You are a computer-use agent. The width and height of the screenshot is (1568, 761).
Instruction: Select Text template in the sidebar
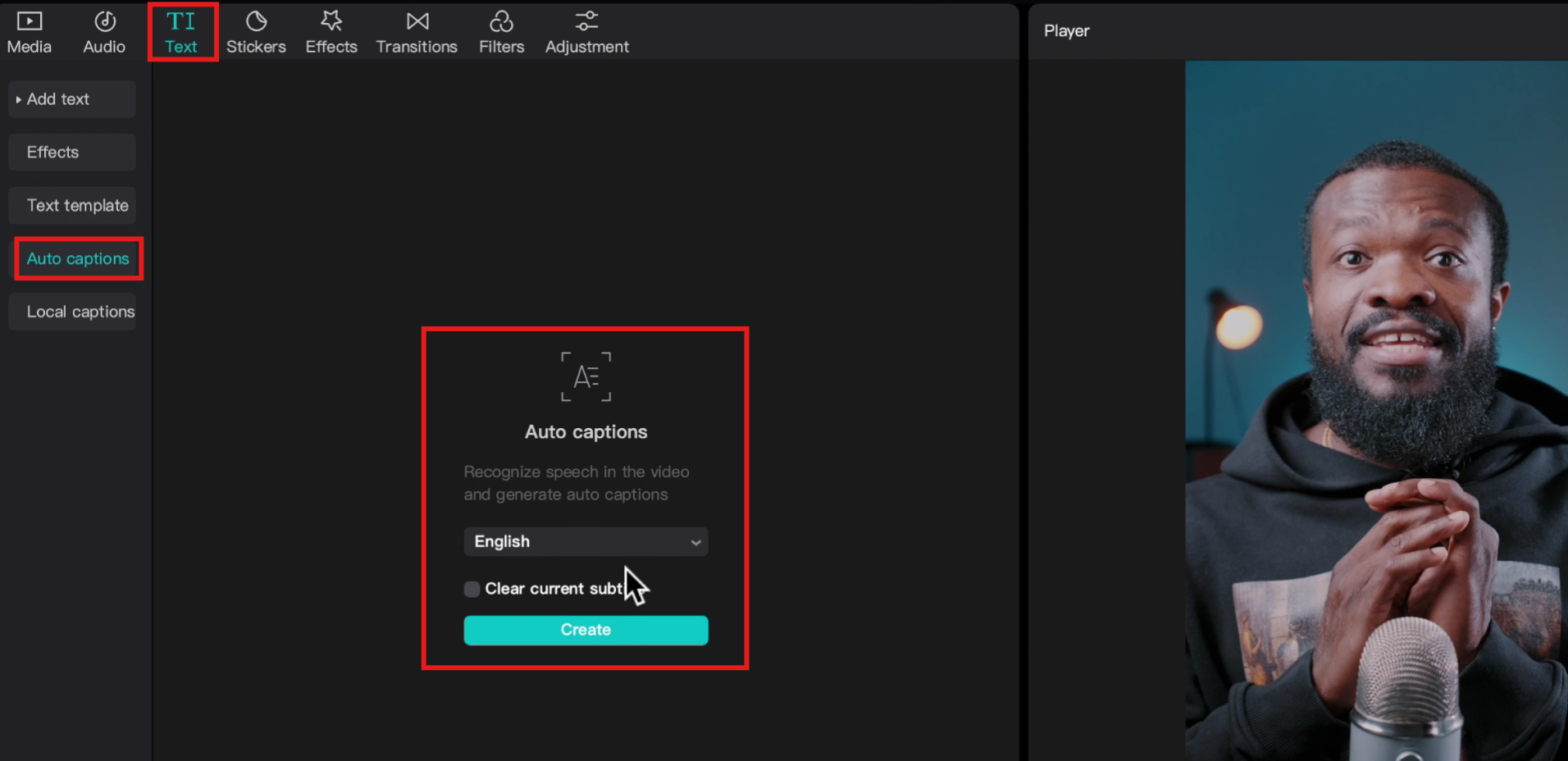coord(72,206)
